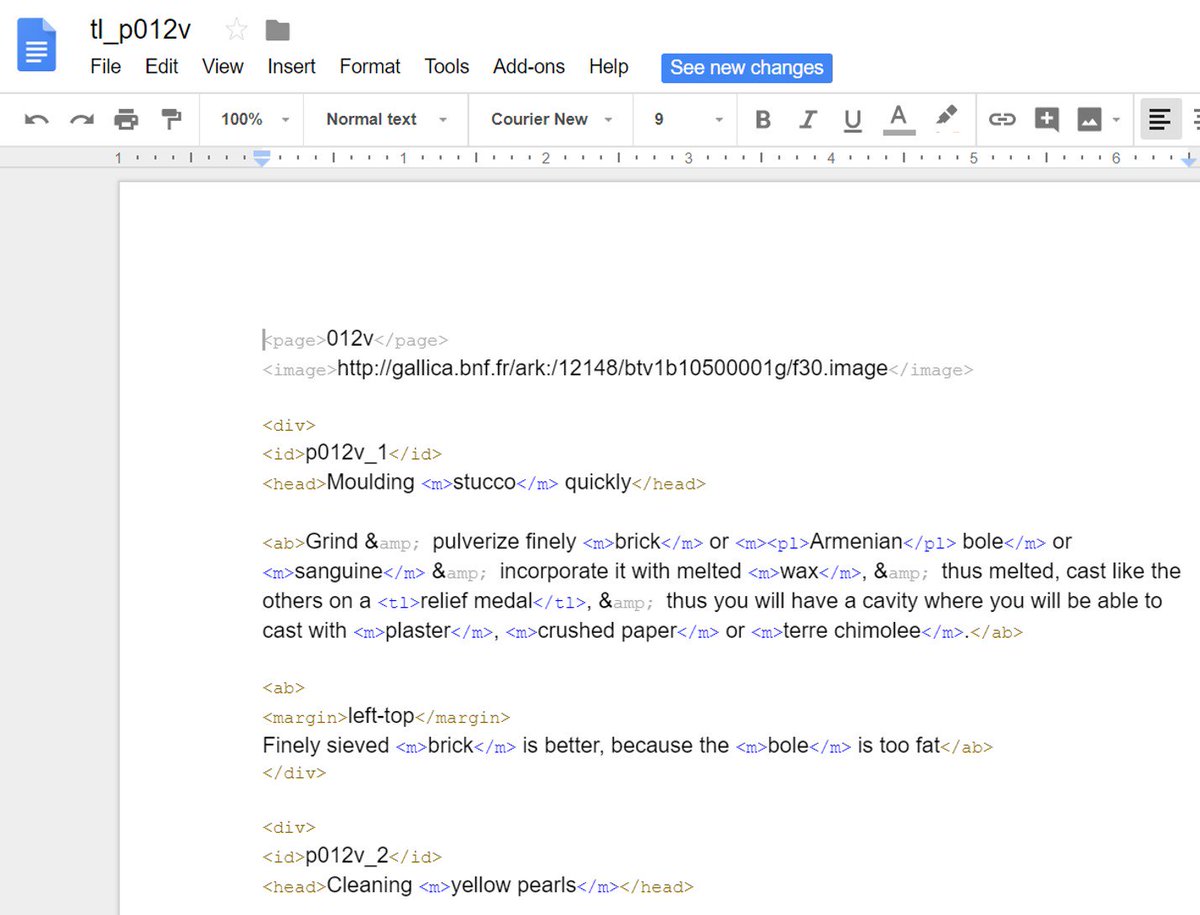Enable left text alignment
1200x915 pixels.
pos(1159,120)
